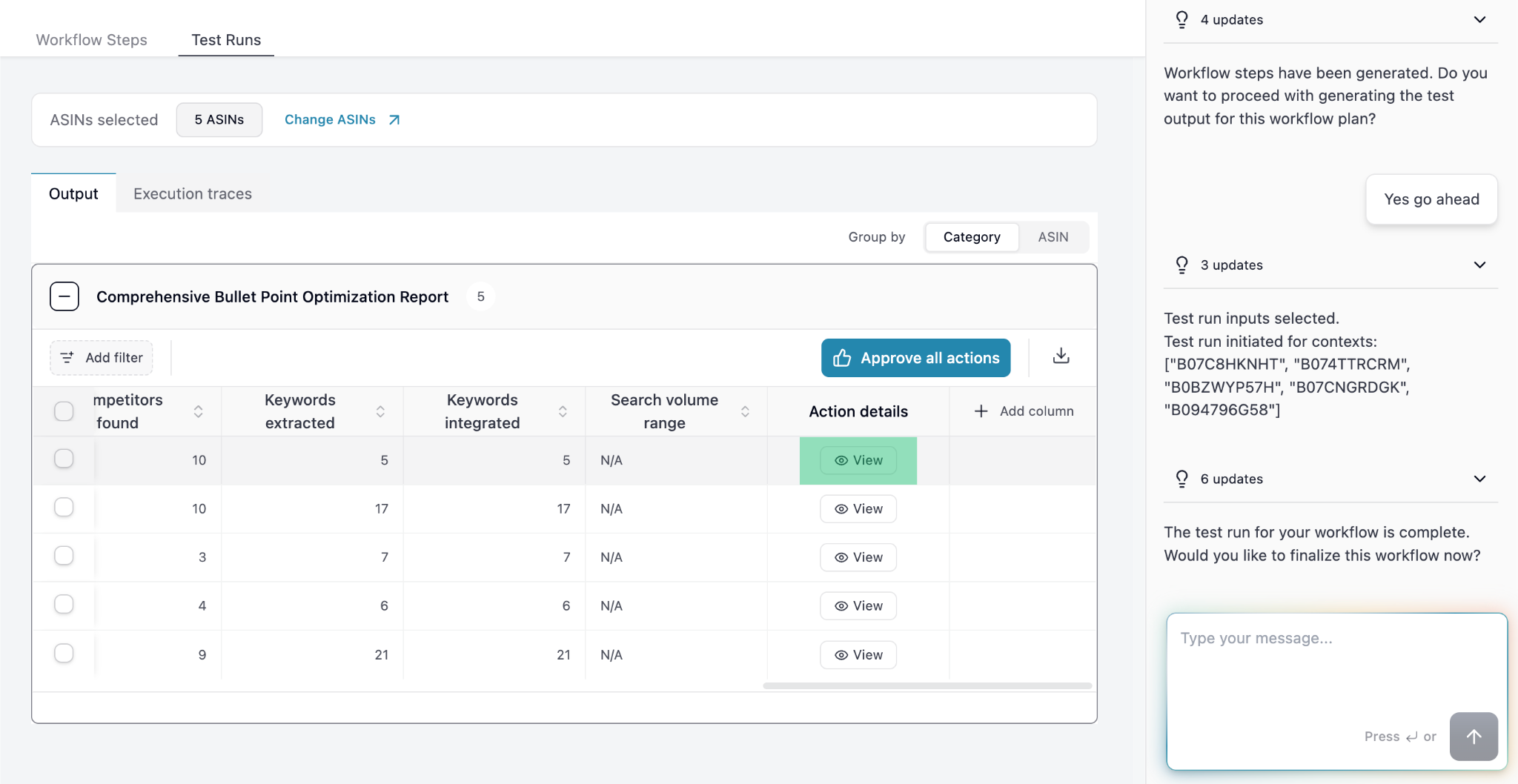The width and height of the screenshot is (1518, 784).
Task: Open the Workflow Steps tab
Action: click(90, 40)
